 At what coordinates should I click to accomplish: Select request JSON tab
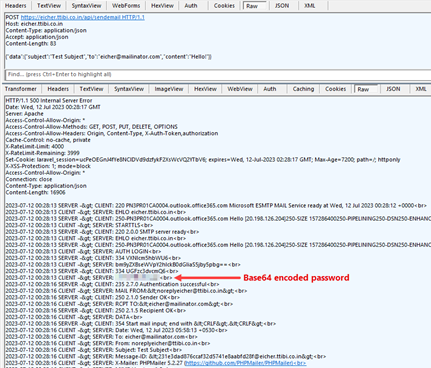tap(282, 6)
